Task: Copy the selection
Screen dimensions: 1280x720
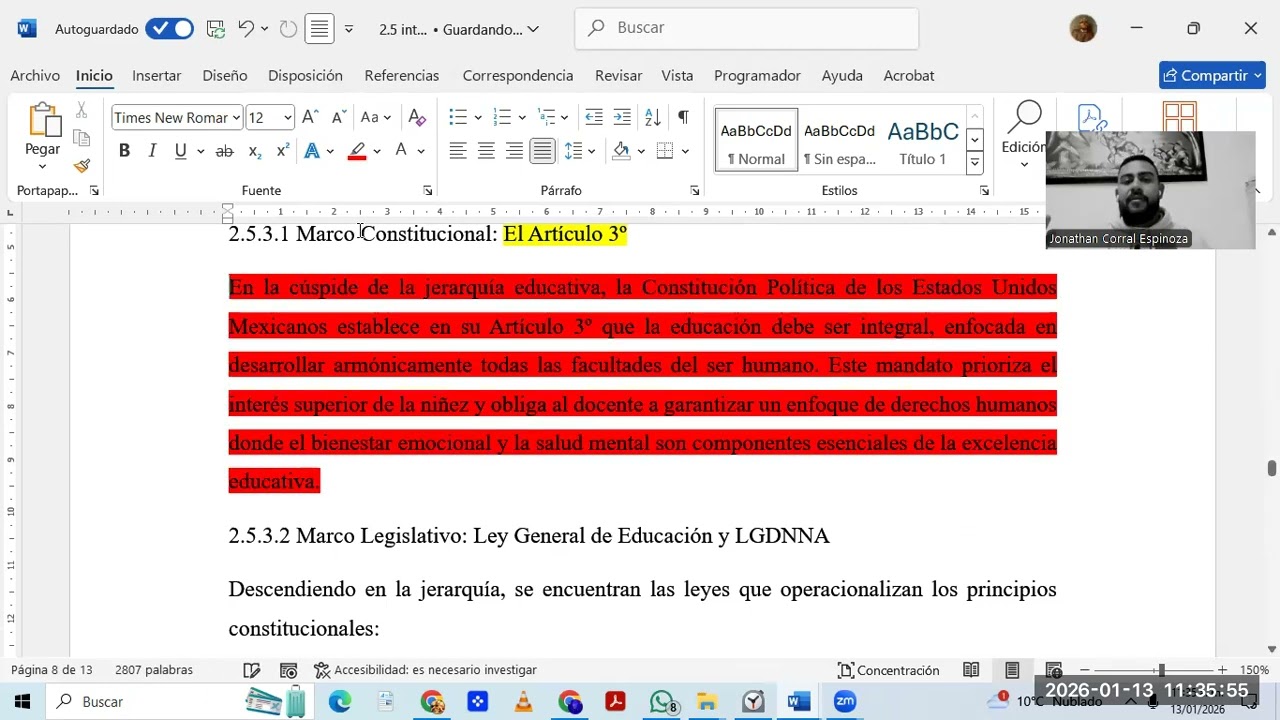Action: click(82, 138)
